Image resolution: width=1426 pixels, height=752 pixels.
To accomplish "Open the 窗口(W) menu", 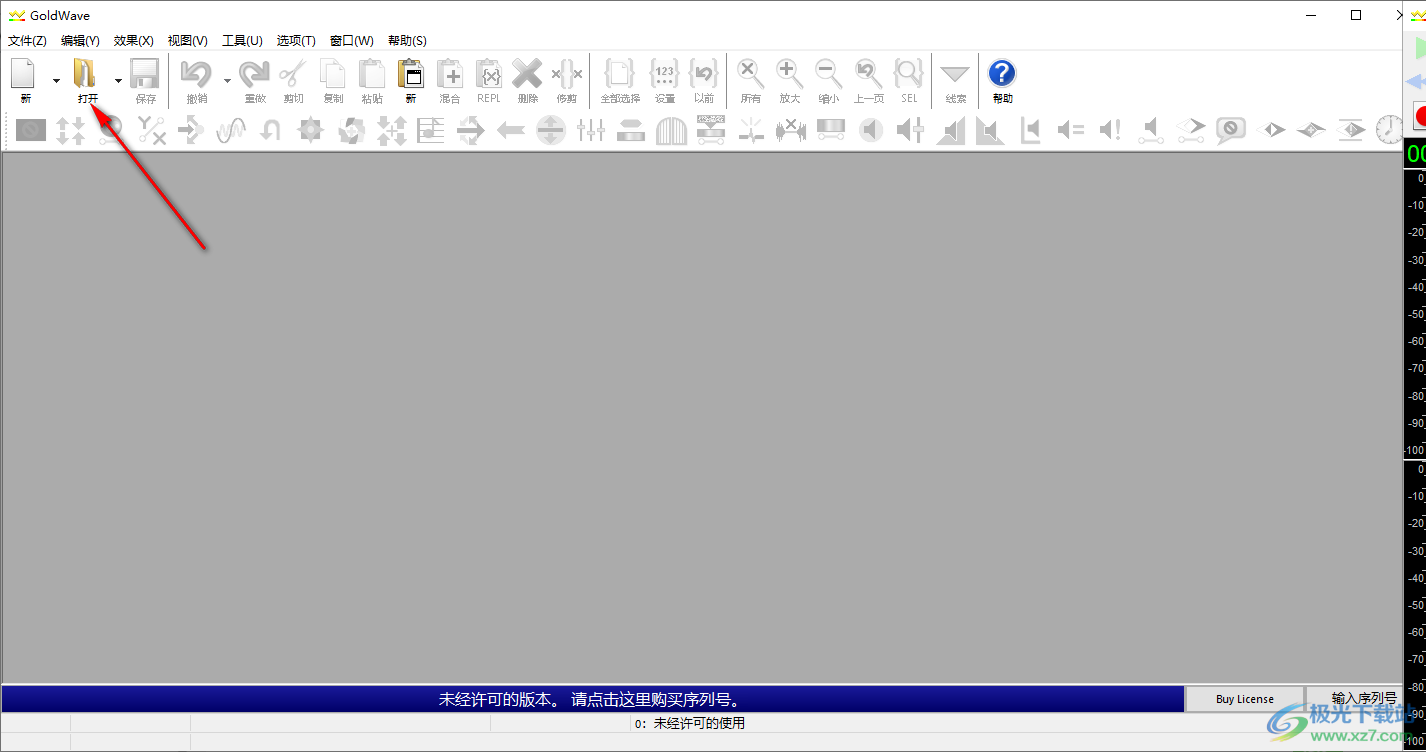I will click(351, 41).
